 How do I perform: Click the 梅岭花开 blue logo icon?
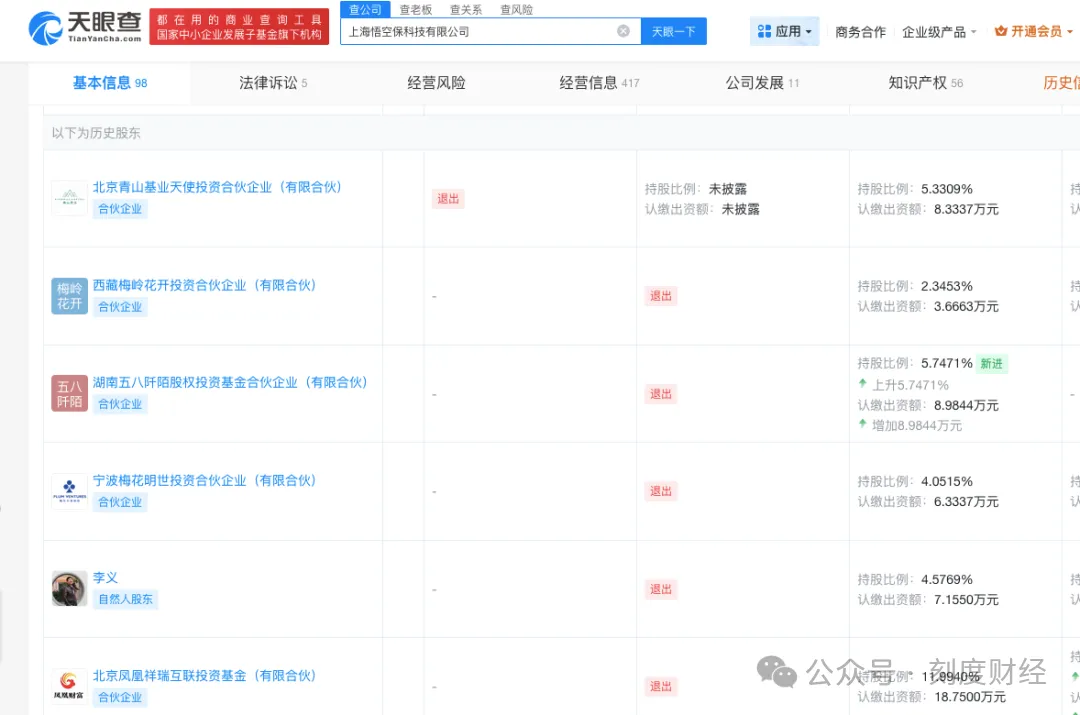point(70,296)
